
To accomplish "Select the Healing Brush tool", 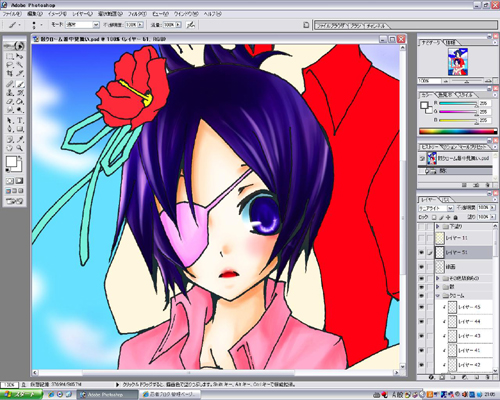I will point(10,84).
